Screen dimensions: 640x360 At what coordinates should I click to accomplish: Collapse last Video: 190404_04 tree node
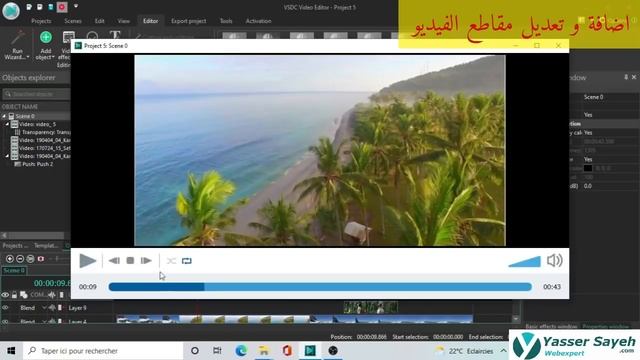coord(7,156)
